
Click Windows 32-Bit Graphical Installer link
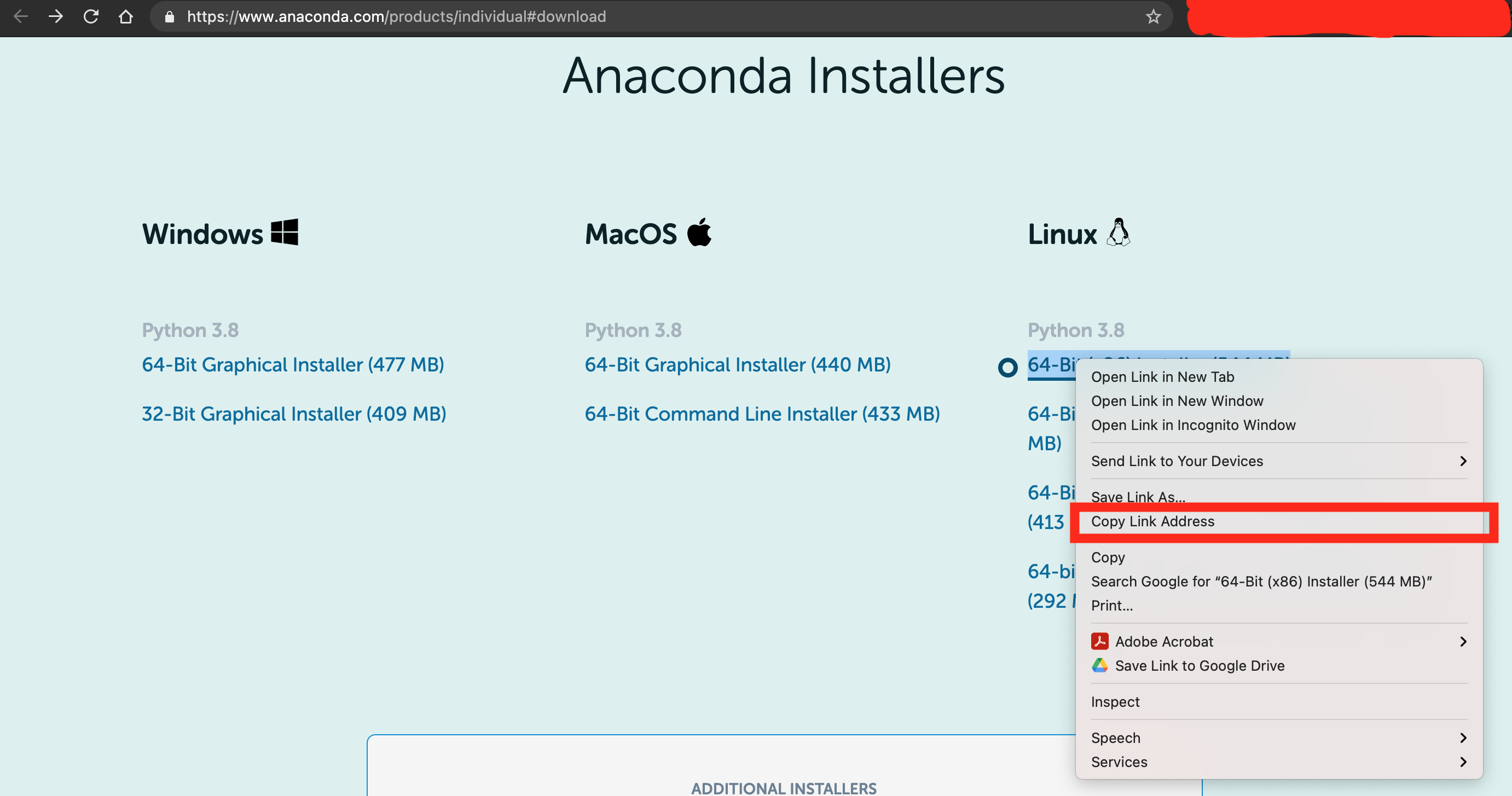click(x=294, y=414)
